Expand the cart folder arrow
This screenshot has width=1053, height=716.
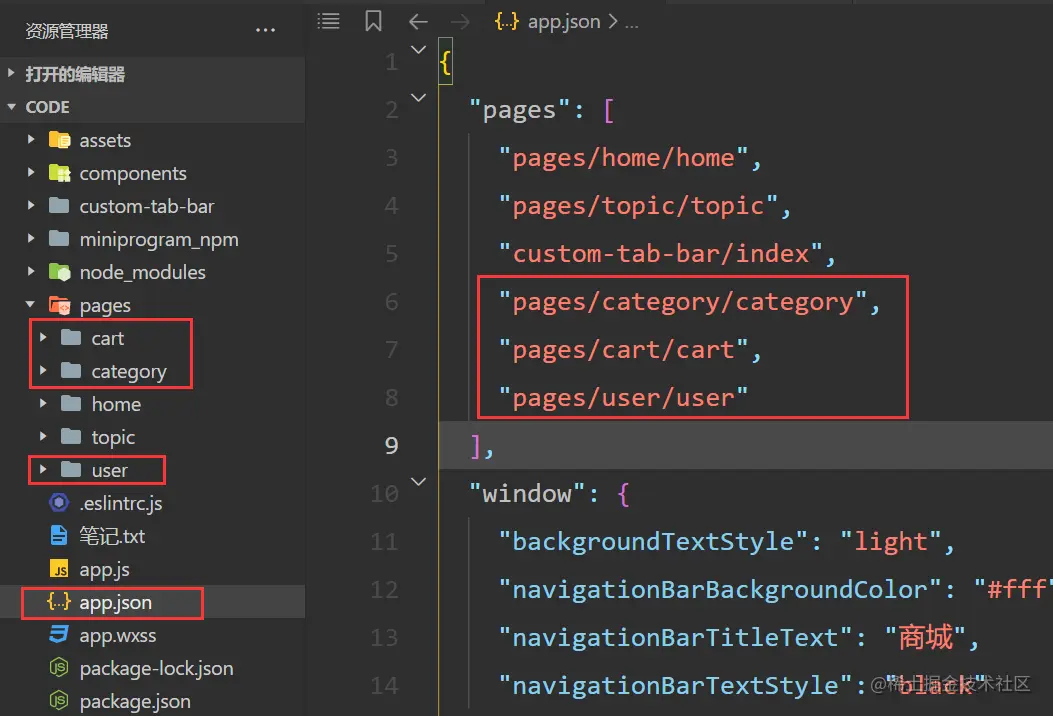click(x=43, y=337)
